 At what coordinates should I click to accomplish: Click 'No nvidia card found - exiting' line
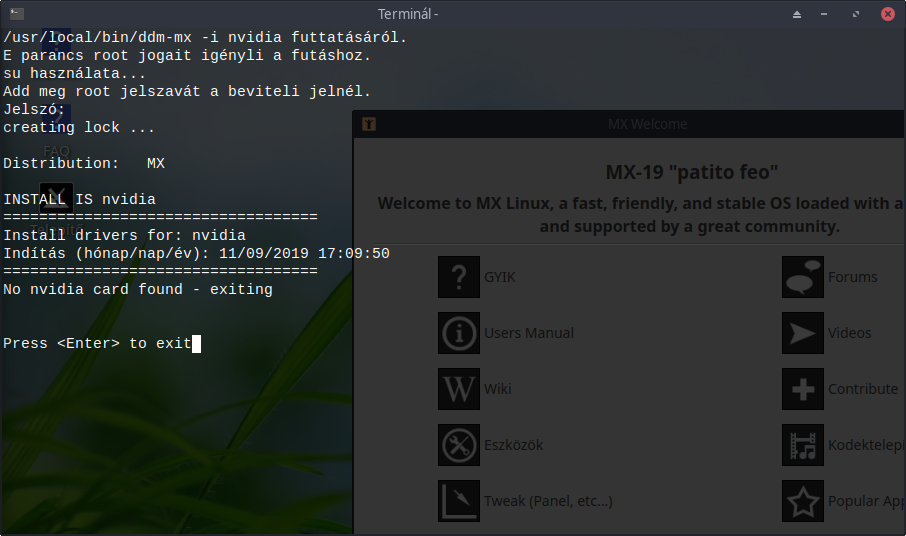point(138,289)
